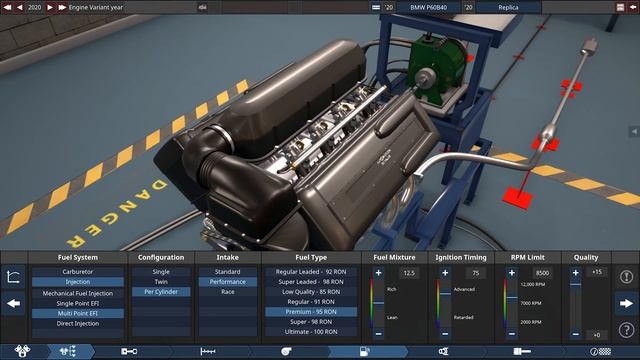
Task: Show the engine graph chart icon
Action: pyautogui.click(x=13, y=277)
